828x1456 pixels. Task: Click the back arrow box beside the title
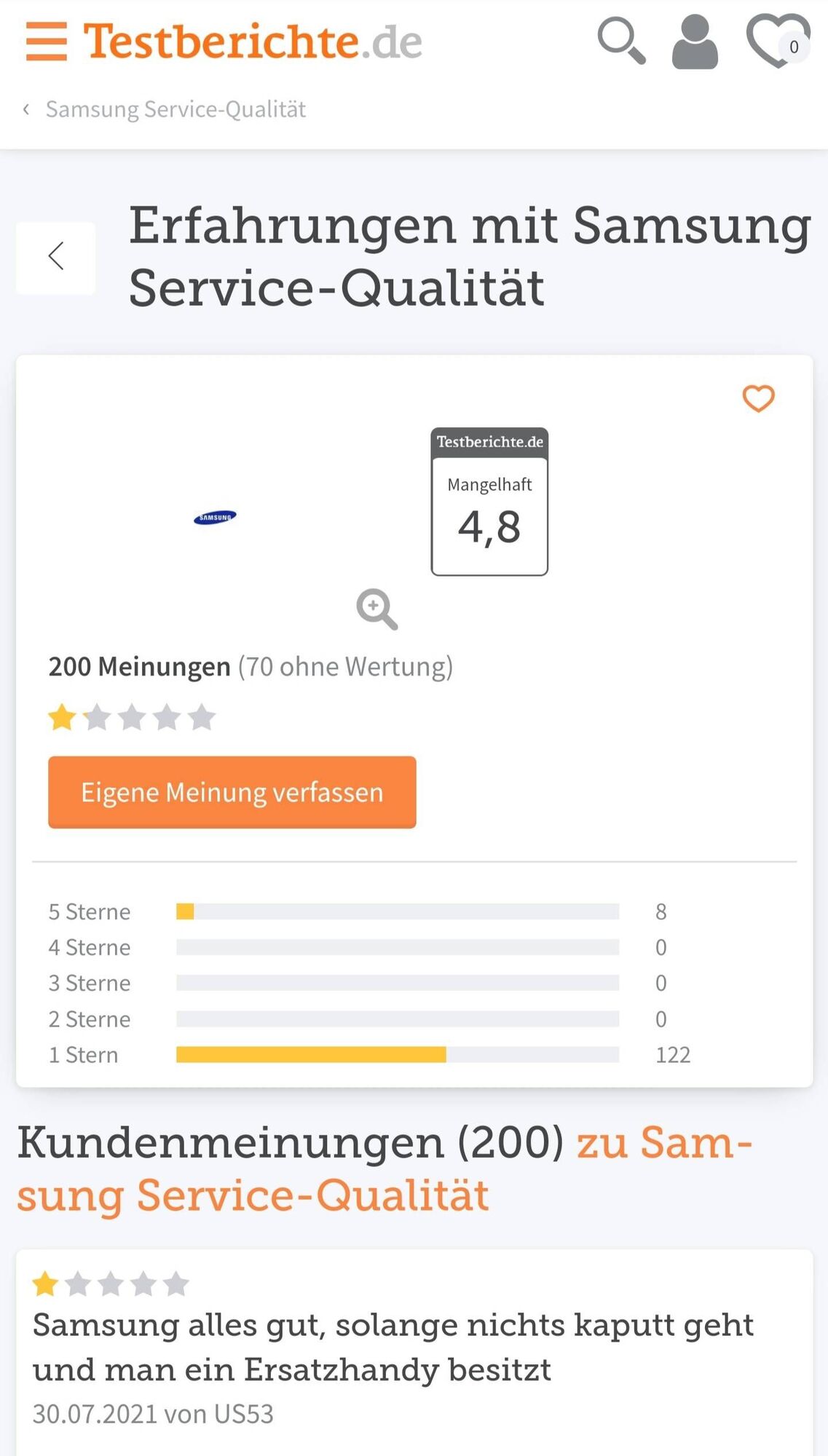point(56,258)
